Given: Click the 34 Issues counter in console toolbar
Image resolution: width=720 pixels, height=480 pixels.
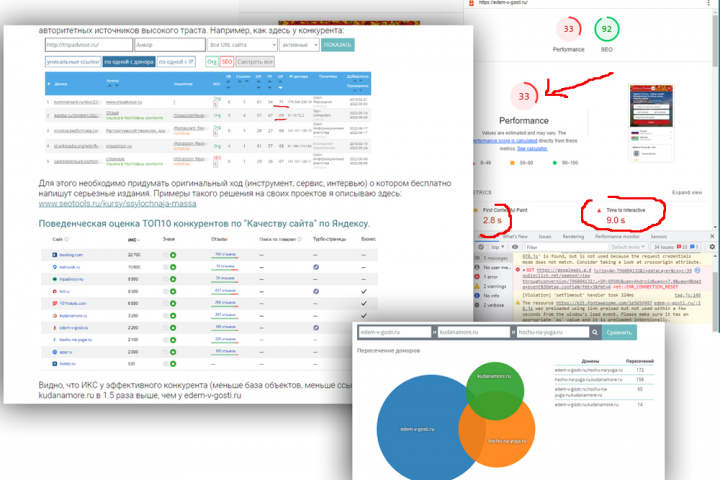Looking at the screenshot, I should (x=676, y=247).
